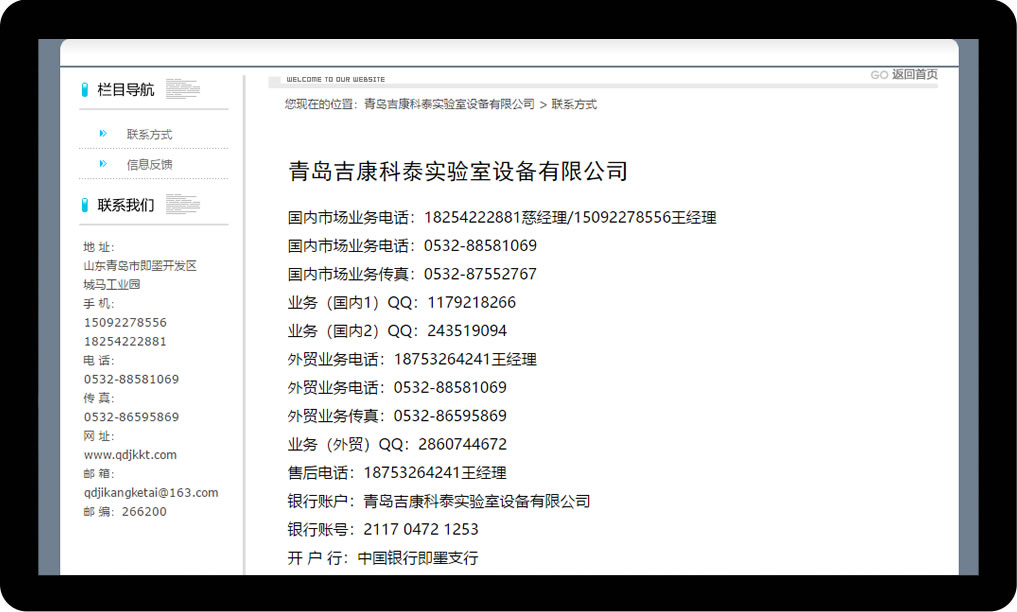1017x612 pixels.
Task: Click the 联系方式 breadcrumb item
Action: (x=574, y=104)
